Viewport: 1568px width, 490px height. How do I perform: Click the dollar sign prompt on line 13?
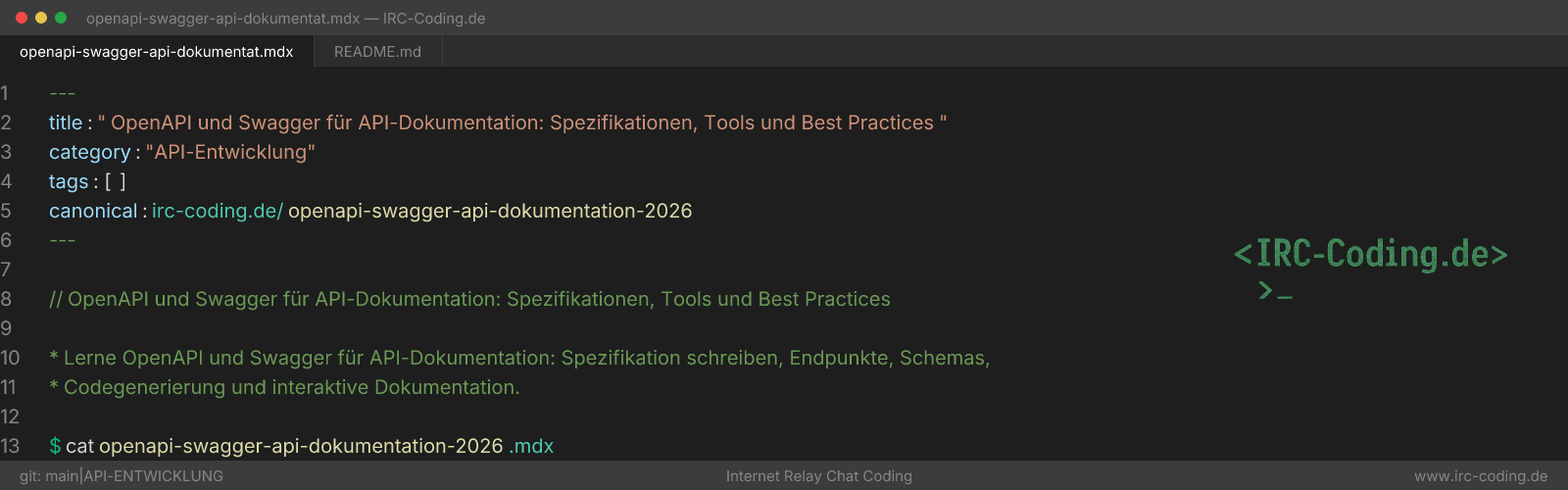pyautogui.click(x=55, y=446)
